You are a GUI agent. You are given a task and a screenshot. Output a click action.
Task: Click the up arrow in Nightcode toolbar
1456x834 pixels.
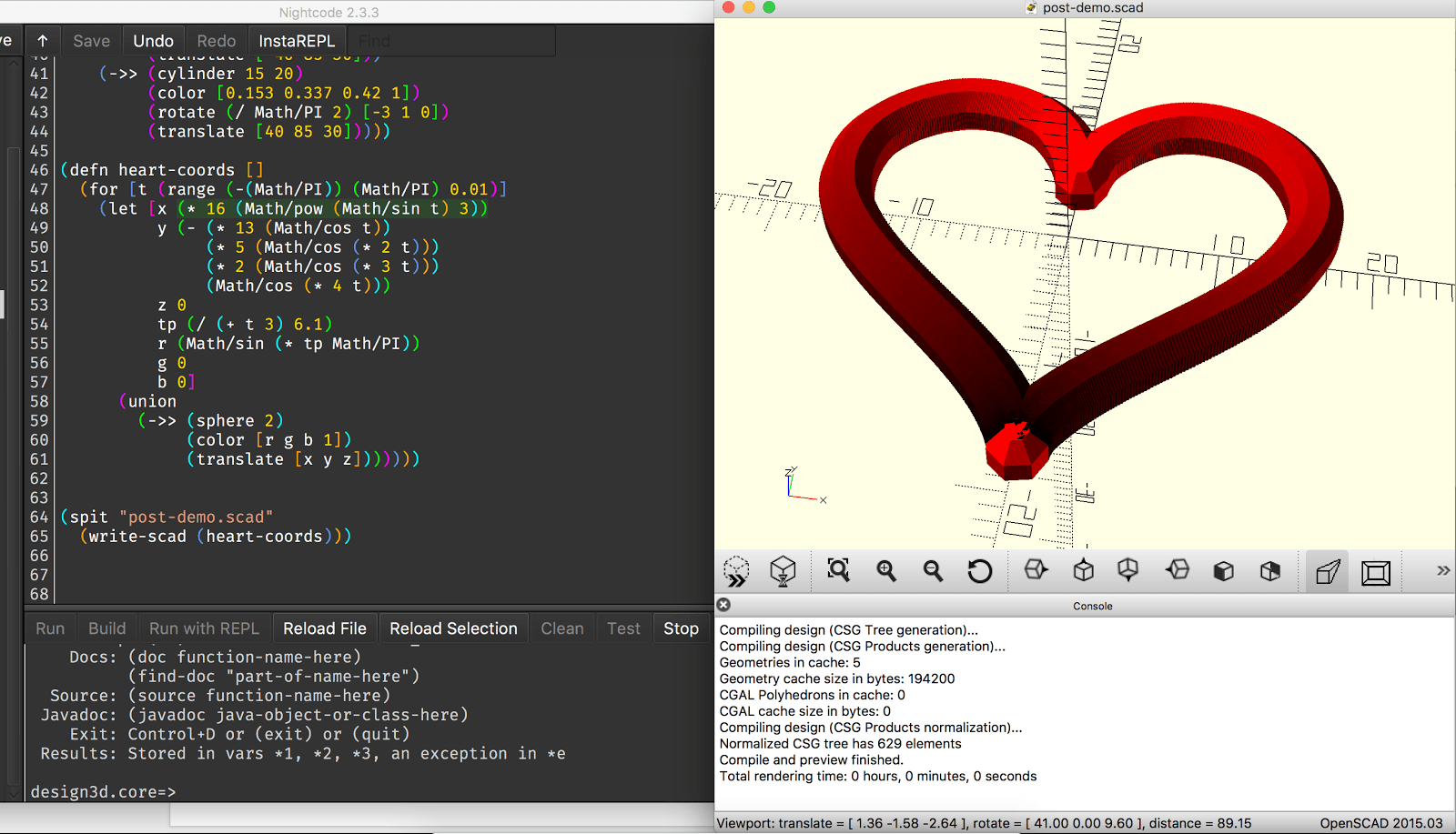tap(42, 41)
